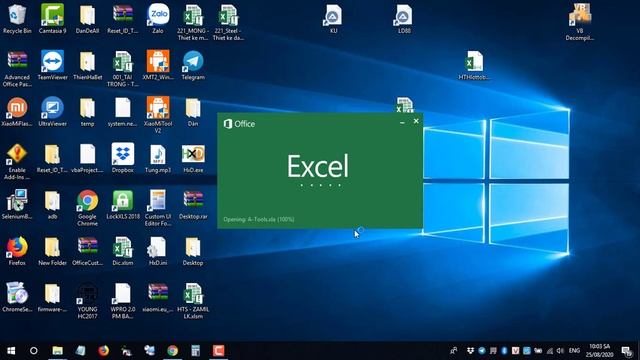
Task: Select the Enable Add-Ins shortcut icon
Action: 17,162
